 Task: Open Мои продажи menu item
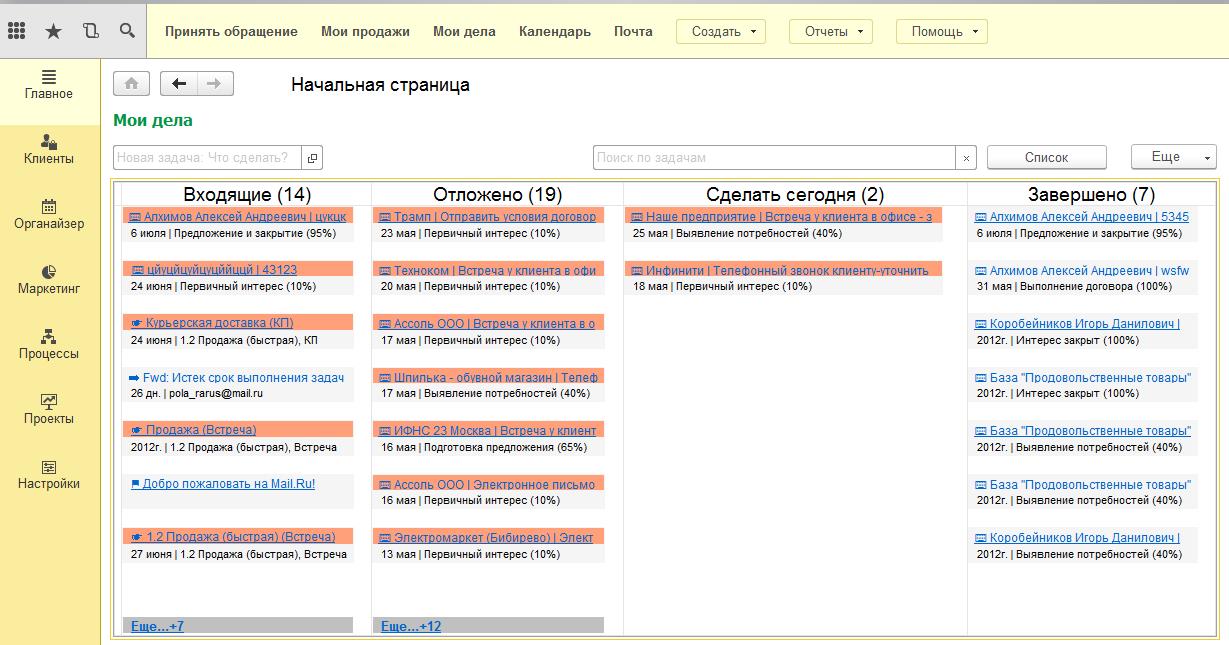pos(365,31)
